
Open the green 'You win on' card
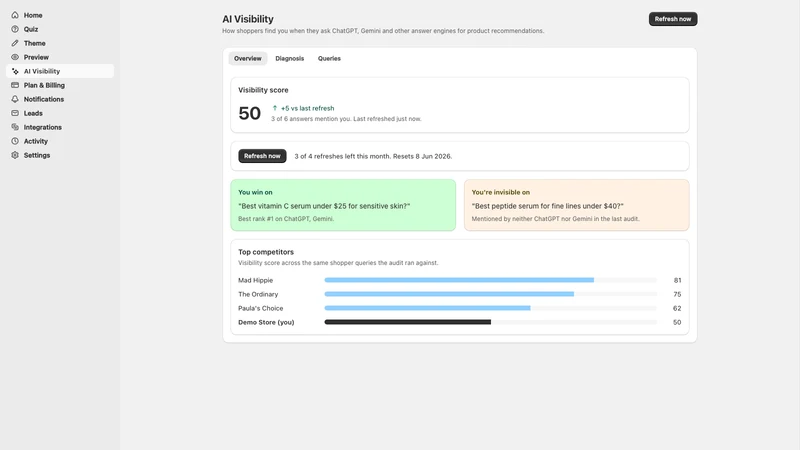(343, 205)
